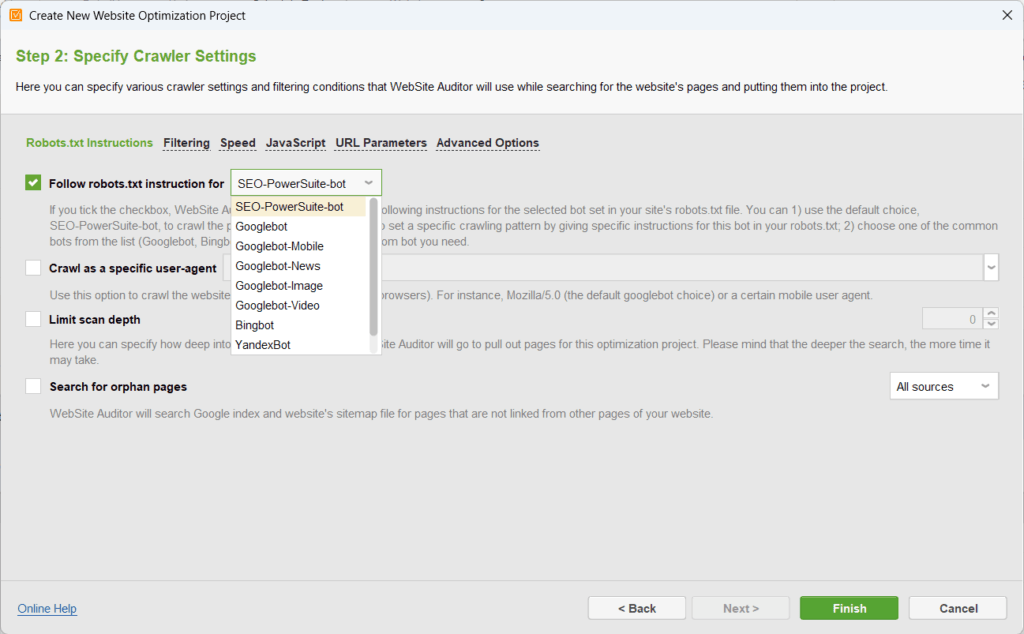1024x634 pixels.
Task: Go to Advanced Options tab
Action: point(488,142)
